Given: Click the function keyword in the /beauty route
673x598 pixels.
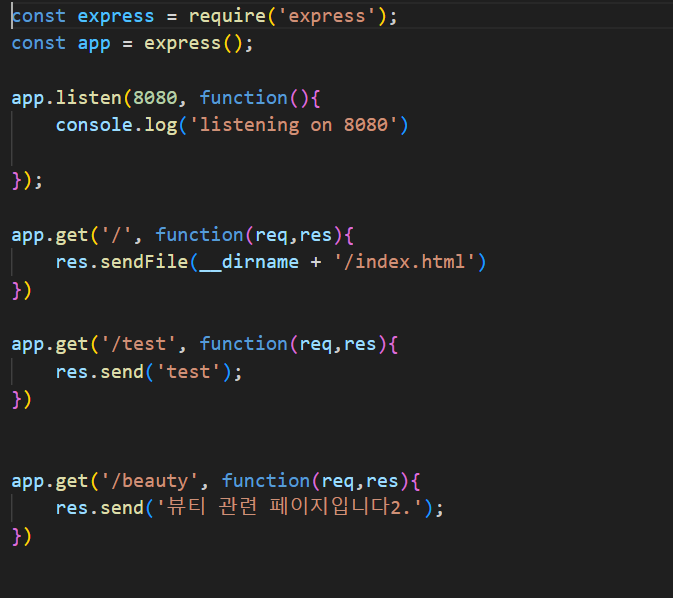Looking at the screenshot, I should pos(266,481).
